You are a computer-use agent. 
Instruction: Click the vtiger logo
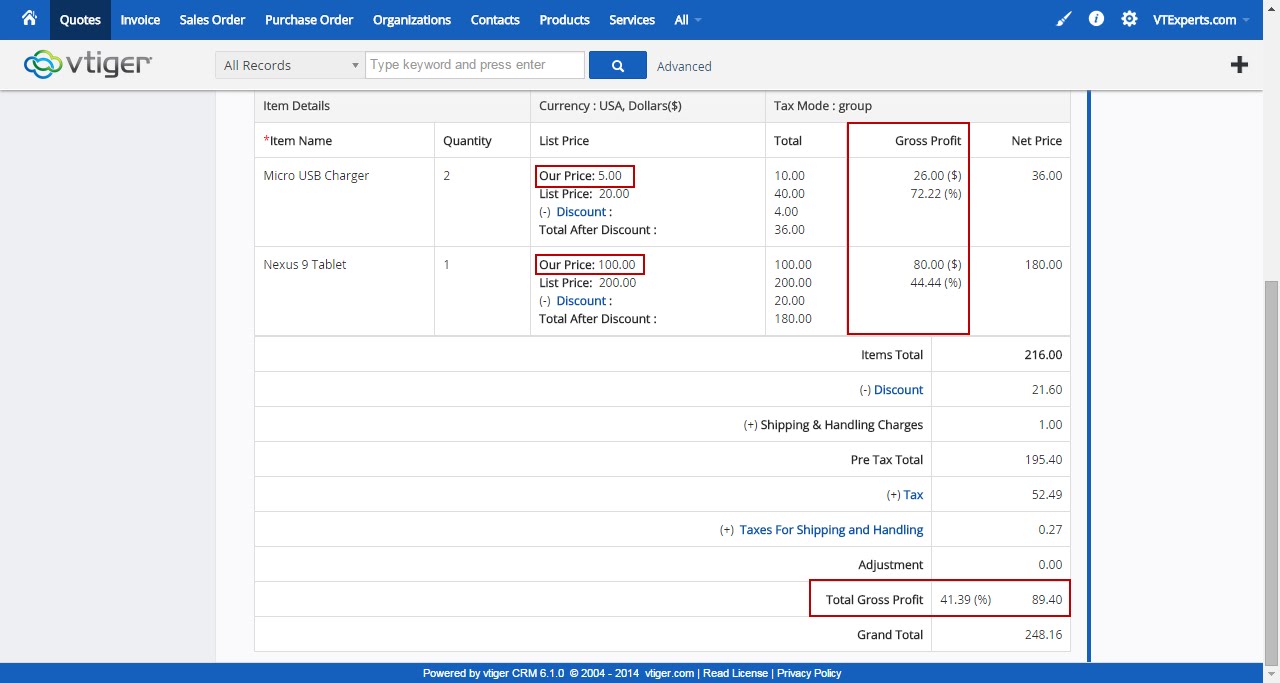(88, 64)
